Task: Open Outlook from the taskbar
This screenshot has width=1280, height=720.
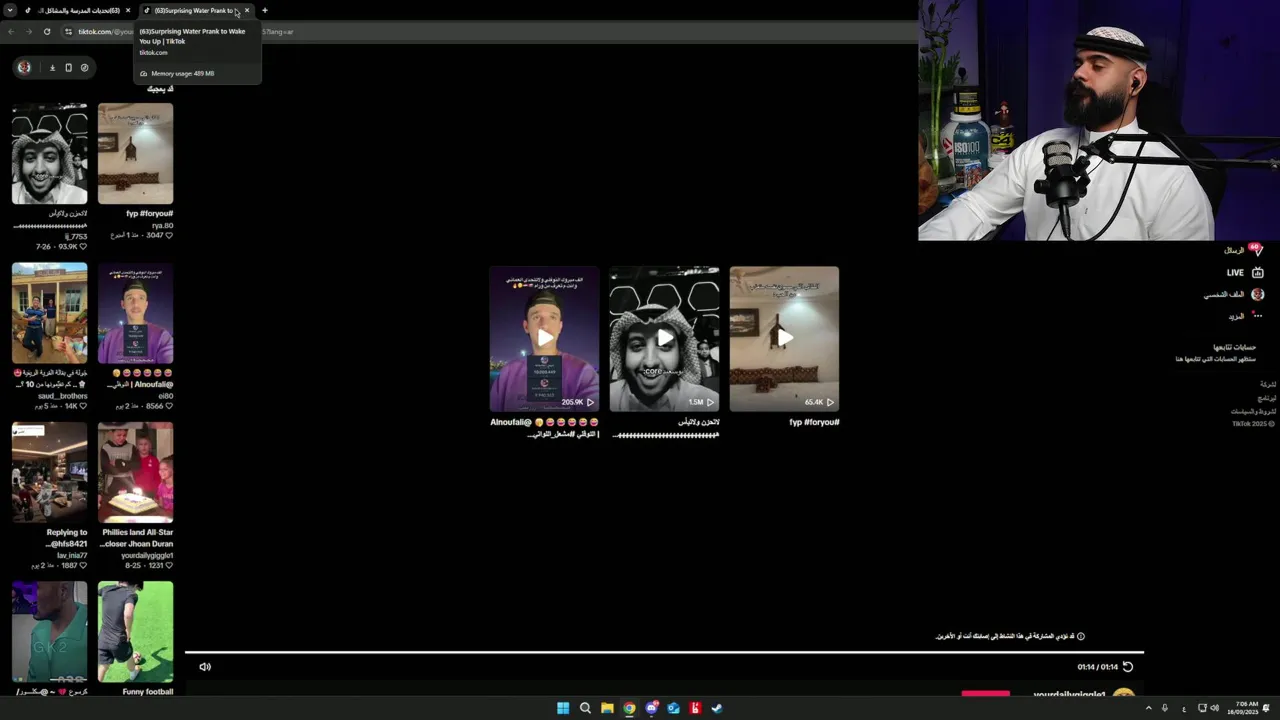Action: pos(673,708)
